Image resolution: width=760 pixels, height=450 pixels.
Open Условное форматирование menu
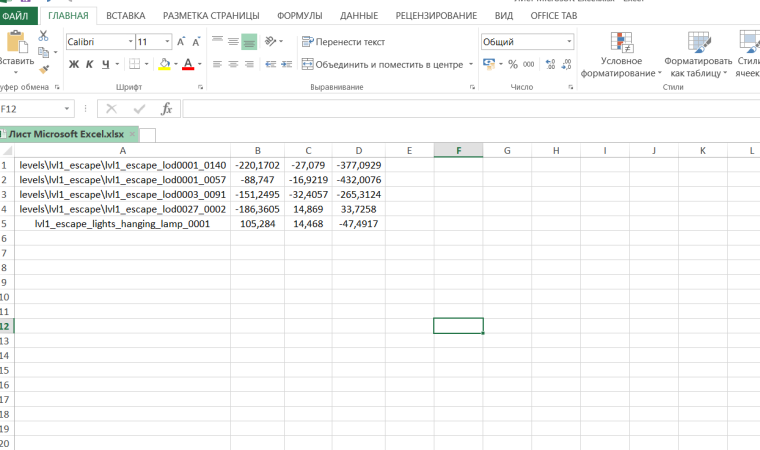(621, 54)
